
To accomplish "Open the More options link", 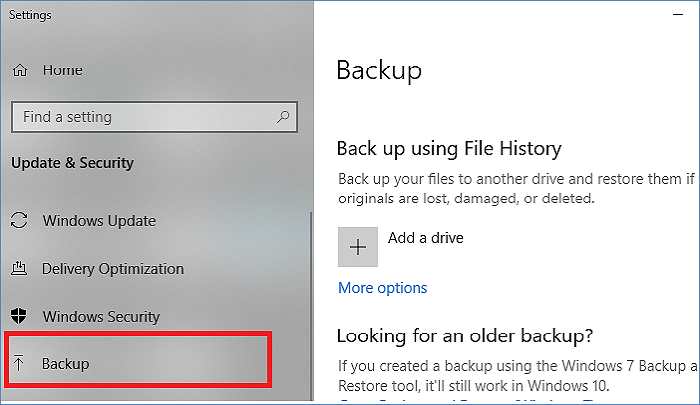I will (382, 288).
